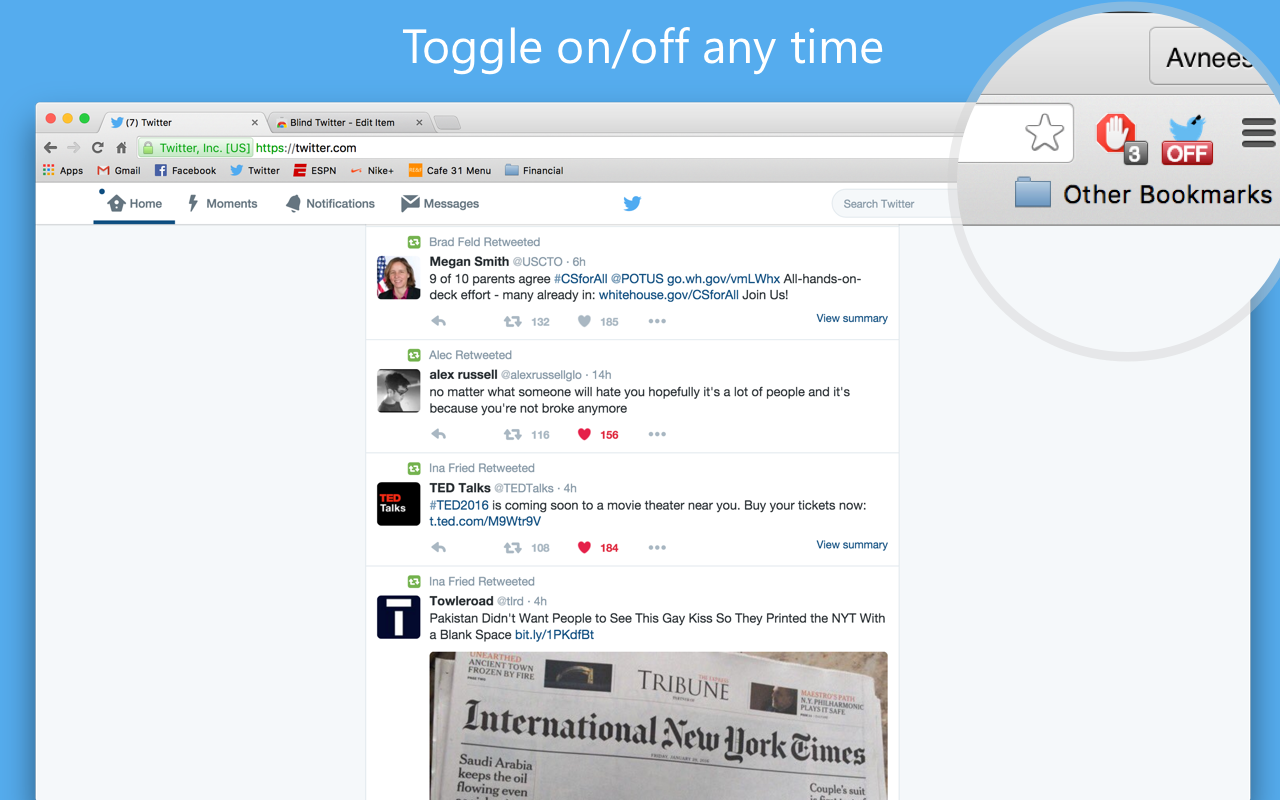
Task: Reply to alex russell's tweet
Action: pyautogui.click(x=438, y=434)
